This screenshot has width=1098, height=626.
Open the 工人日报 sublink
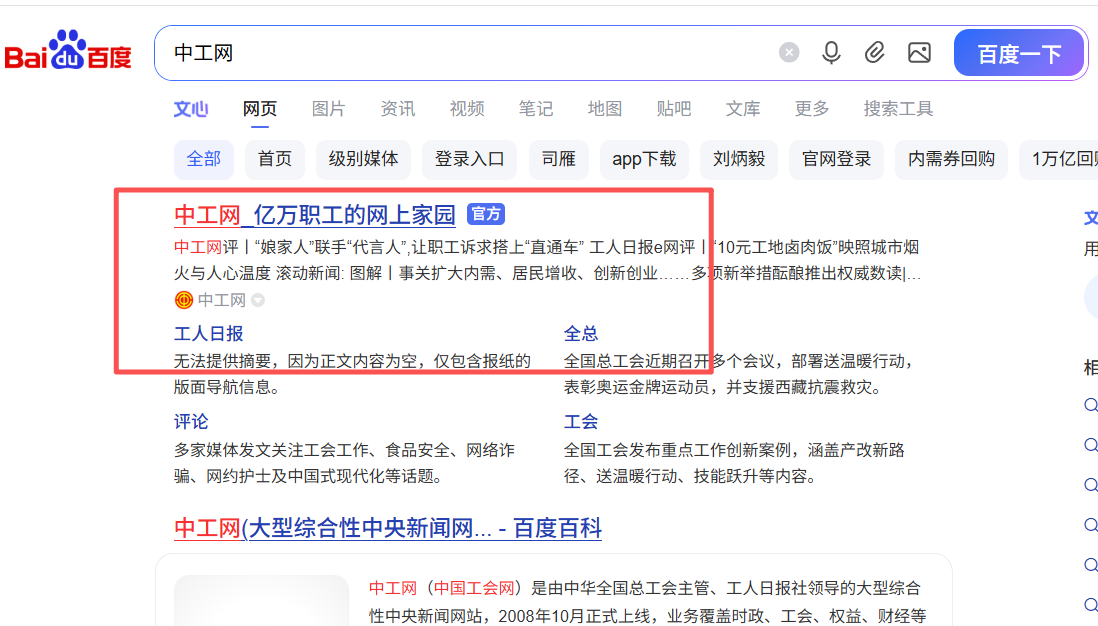pos(208,334)
